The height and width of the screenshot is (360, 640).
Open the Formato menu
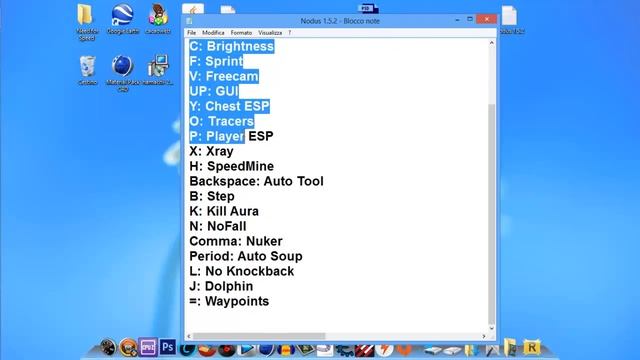(241, 33)
